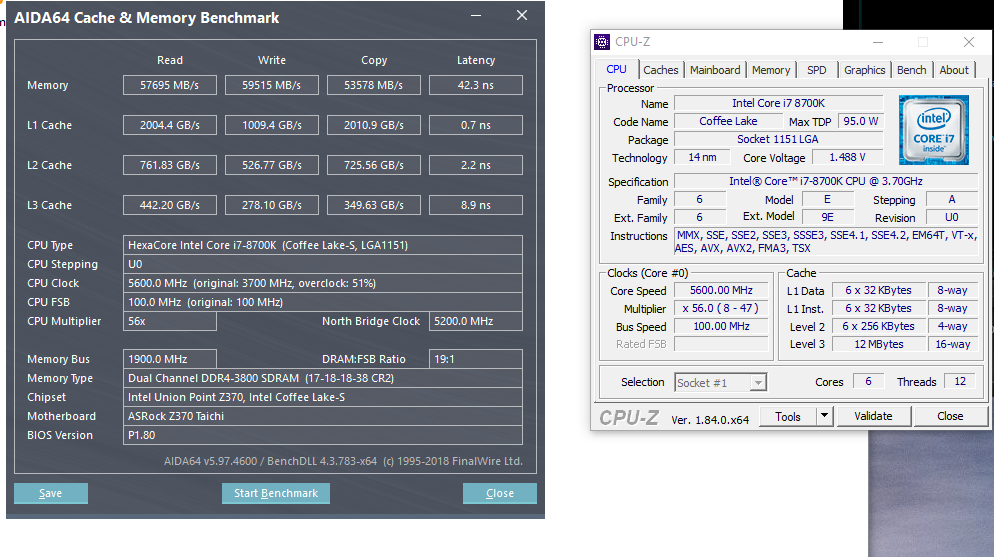Viewport: 994px width, 557px height.
Task: Click the L1 Cache Copy 2010.9 GB/s value
Action: [374, 125]
